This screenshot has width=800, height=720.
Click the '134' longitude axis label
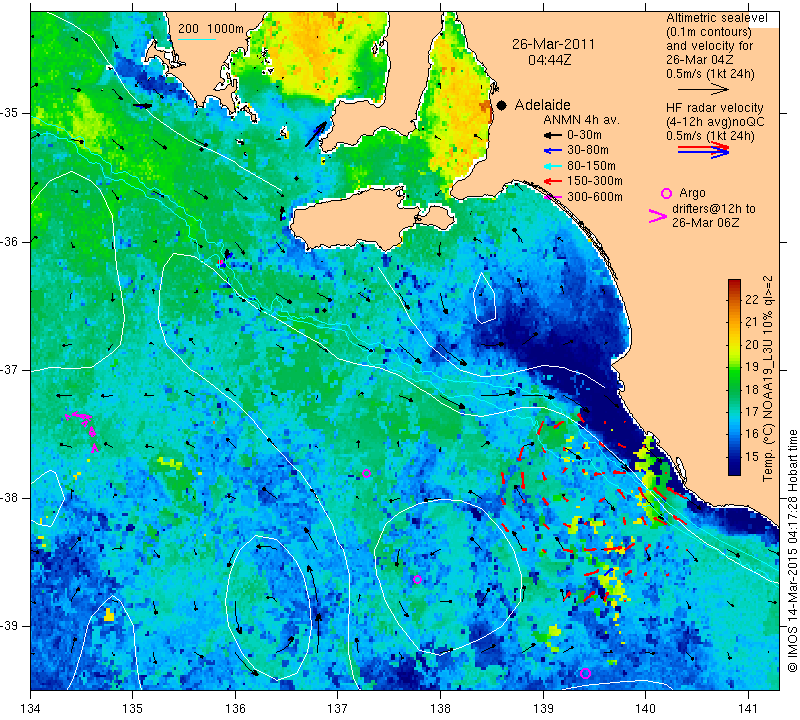coord(31,709)
